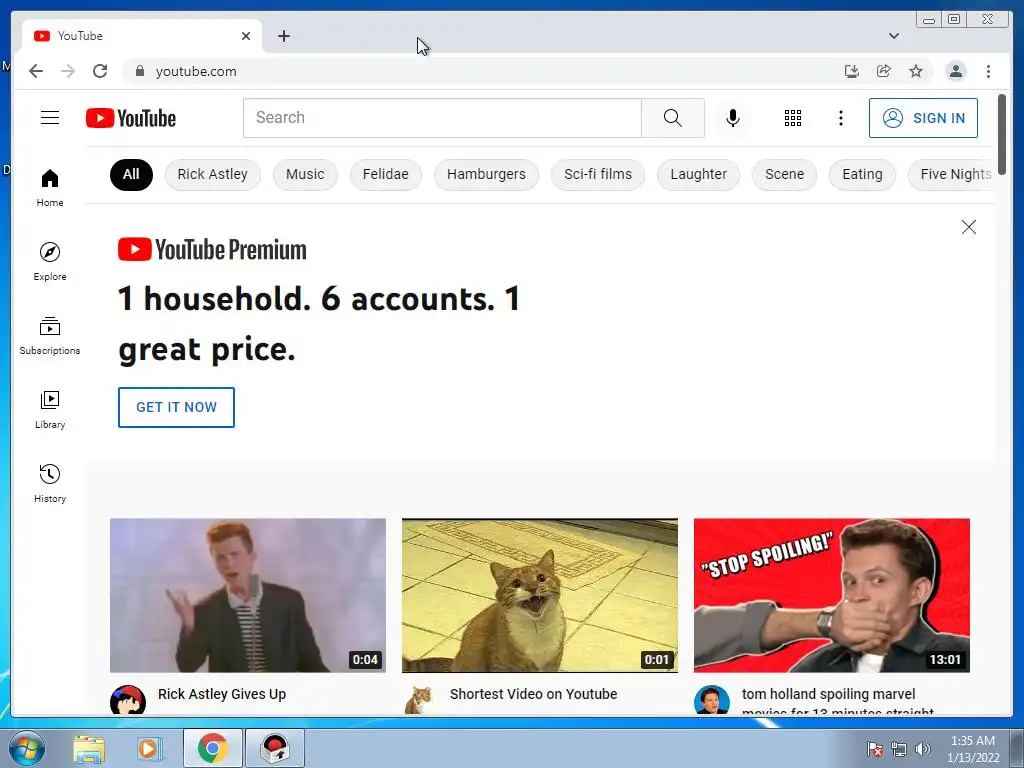Open Windows Explorer from taskbar
This screenshot has width=1024, height=768.
[x=89, y=748]
